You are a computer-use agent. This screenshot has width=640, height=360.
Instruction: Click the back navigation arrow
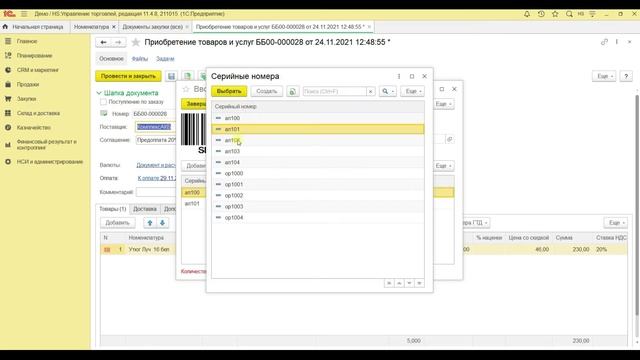pos(104,42)
